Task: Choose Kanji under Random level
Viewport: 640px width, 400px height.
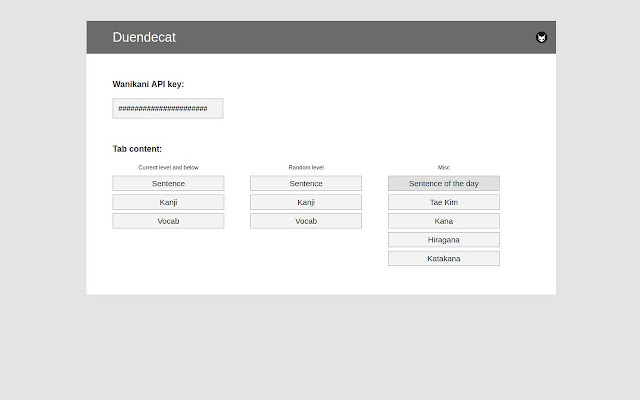Action: coord(306,202)
